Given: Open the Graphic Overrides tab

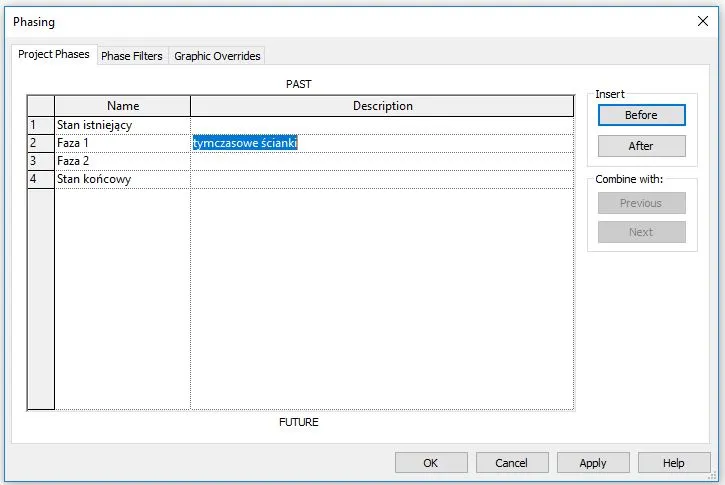Looking at the screenshot, I should pos(217,56).
